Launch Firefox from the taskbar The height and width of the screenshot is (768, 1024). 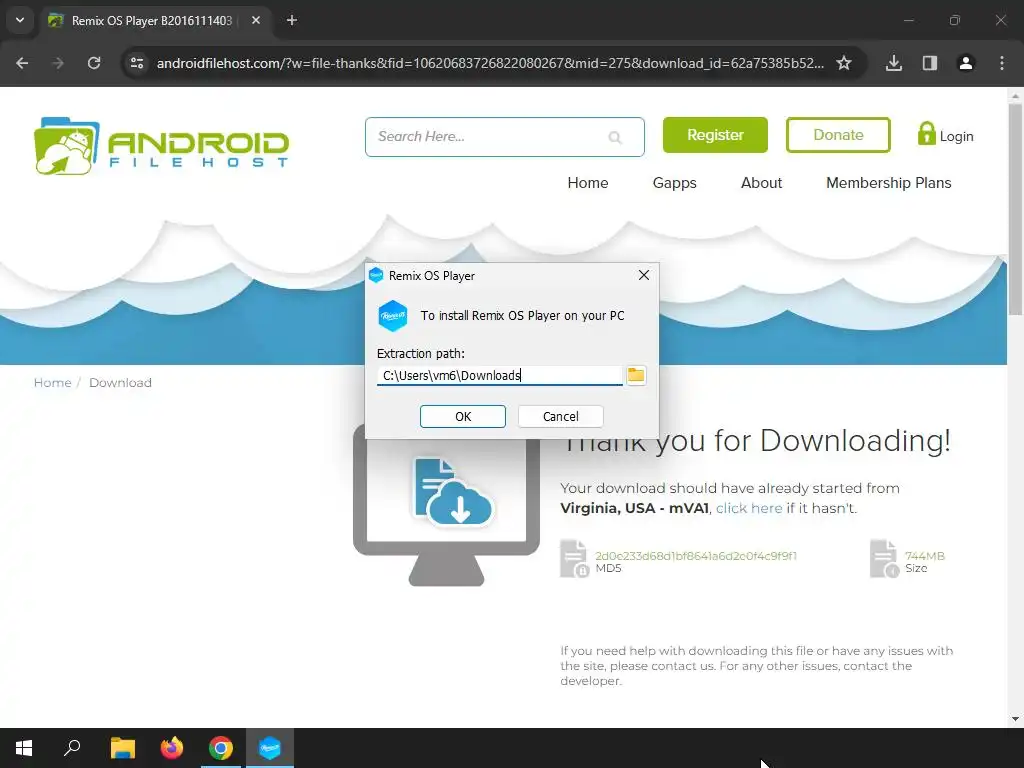click(x=172, y=748)
